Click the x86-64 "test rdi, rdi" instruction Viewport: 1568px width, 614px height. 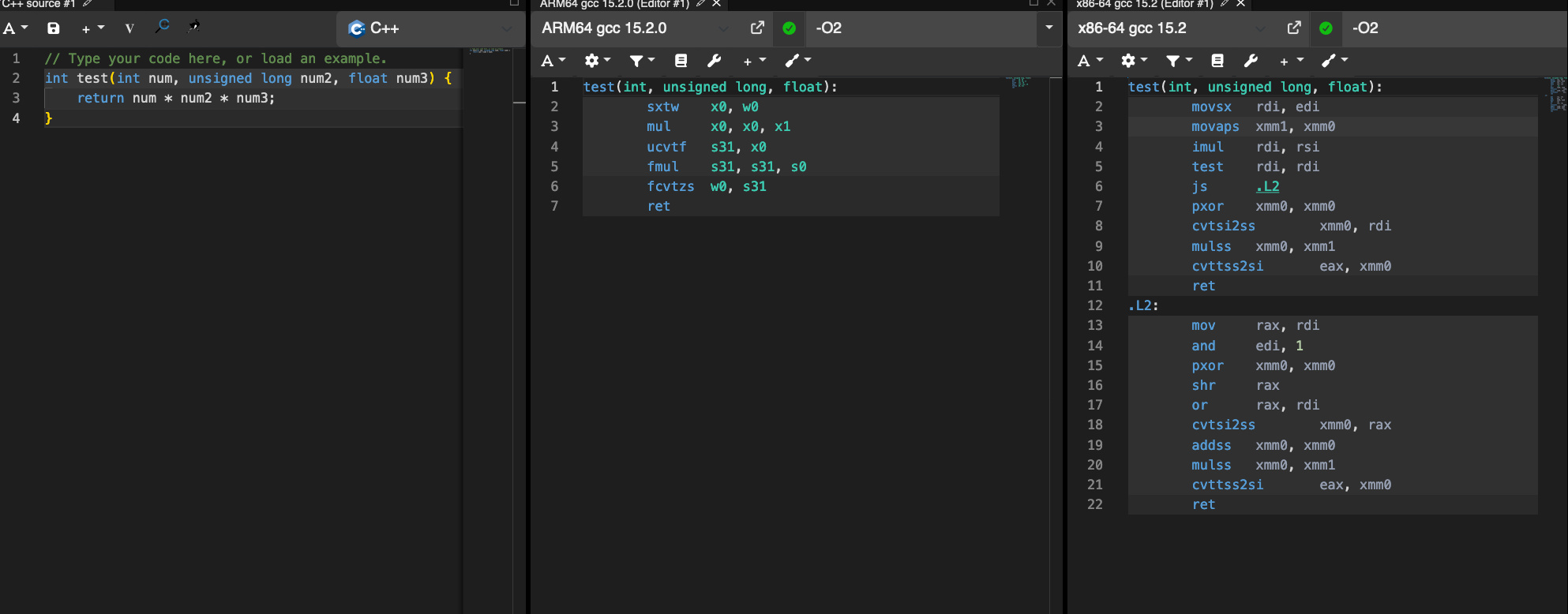1255,167
